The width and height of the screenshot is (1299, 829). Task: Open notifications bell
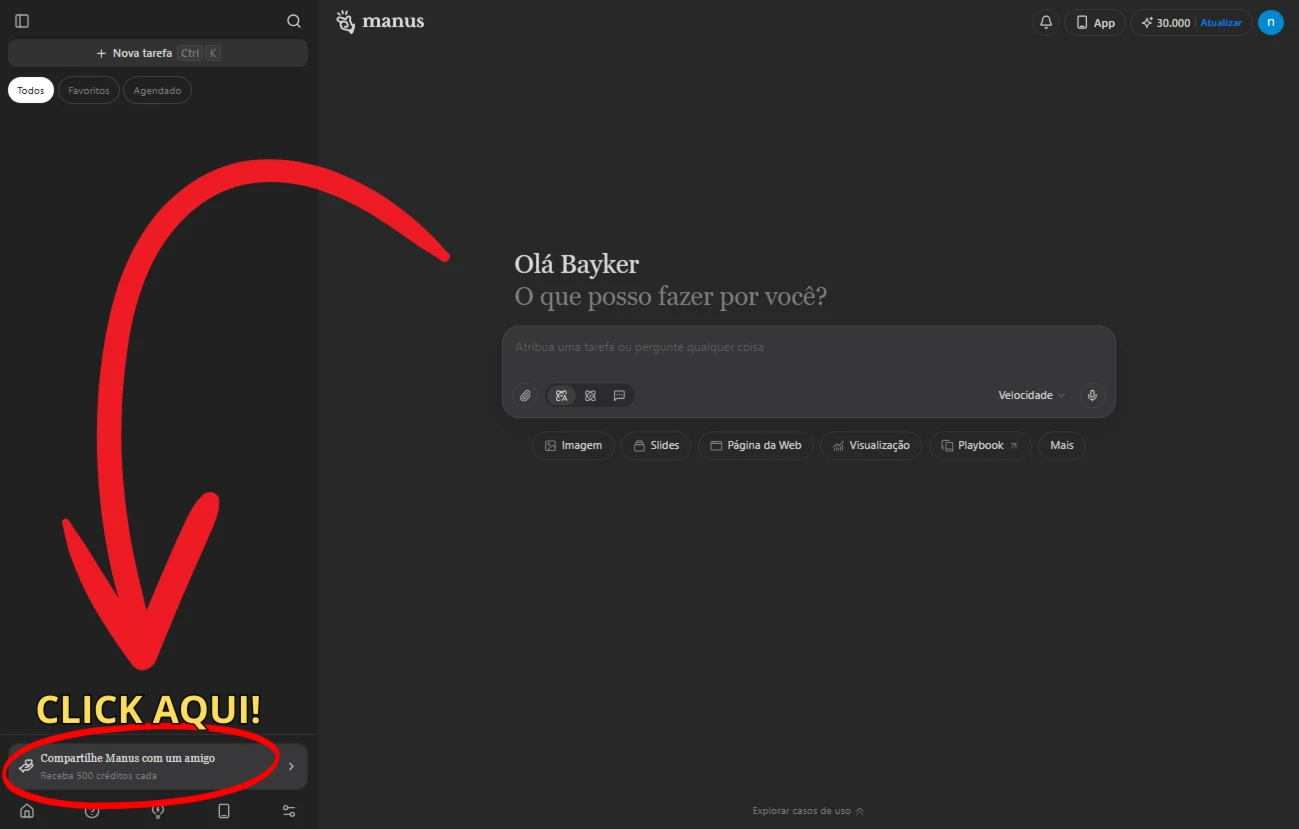1046,22
